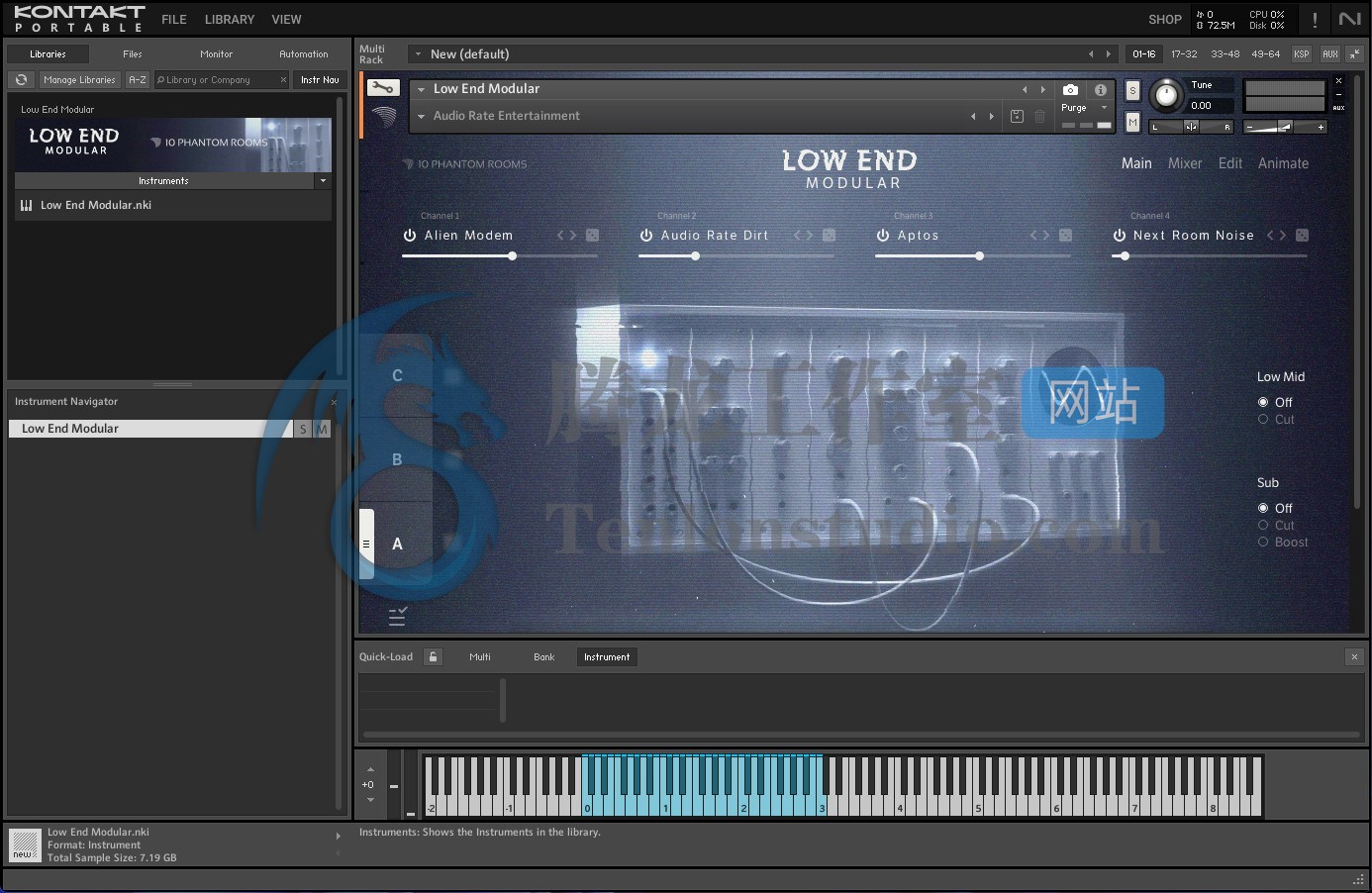Screen dimensions: 1372x893
Task: Delete snapshot with trash icon
Action: click(x=1039, y=116)
